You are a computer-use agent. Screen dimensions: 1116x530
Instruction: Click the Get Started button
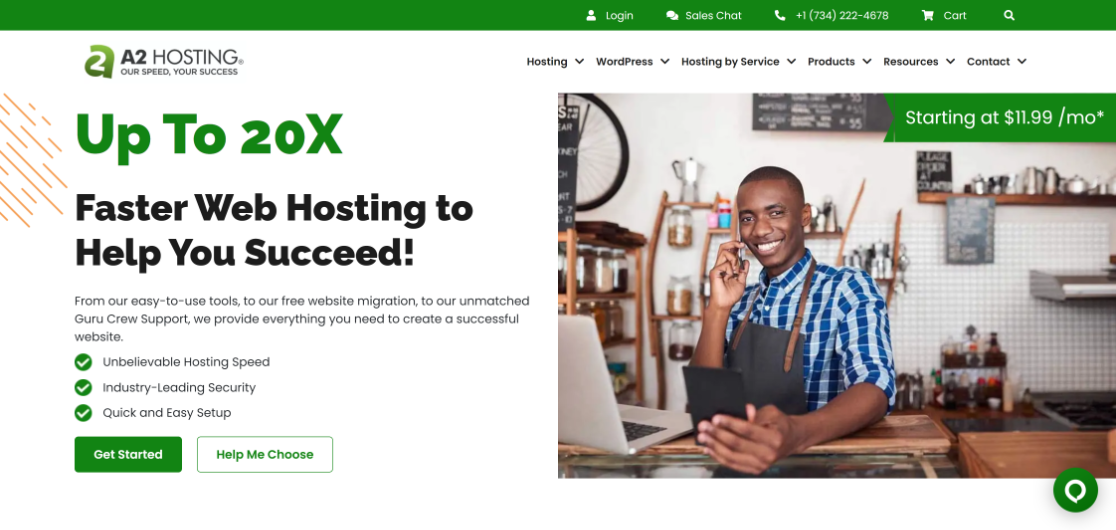[128, 455]
